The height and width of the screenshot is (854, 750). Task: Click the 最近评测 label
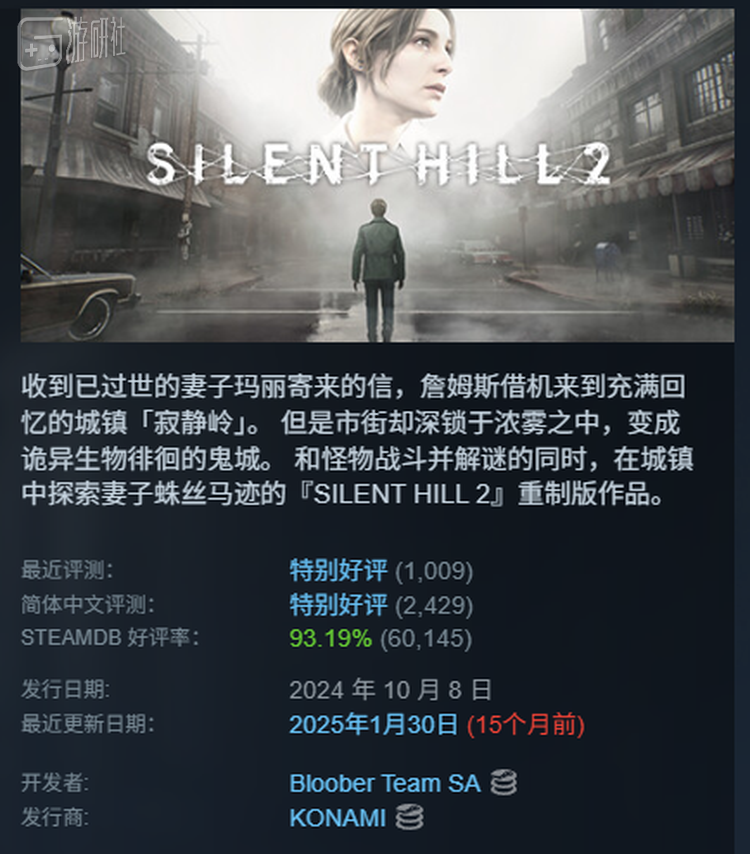67,570
